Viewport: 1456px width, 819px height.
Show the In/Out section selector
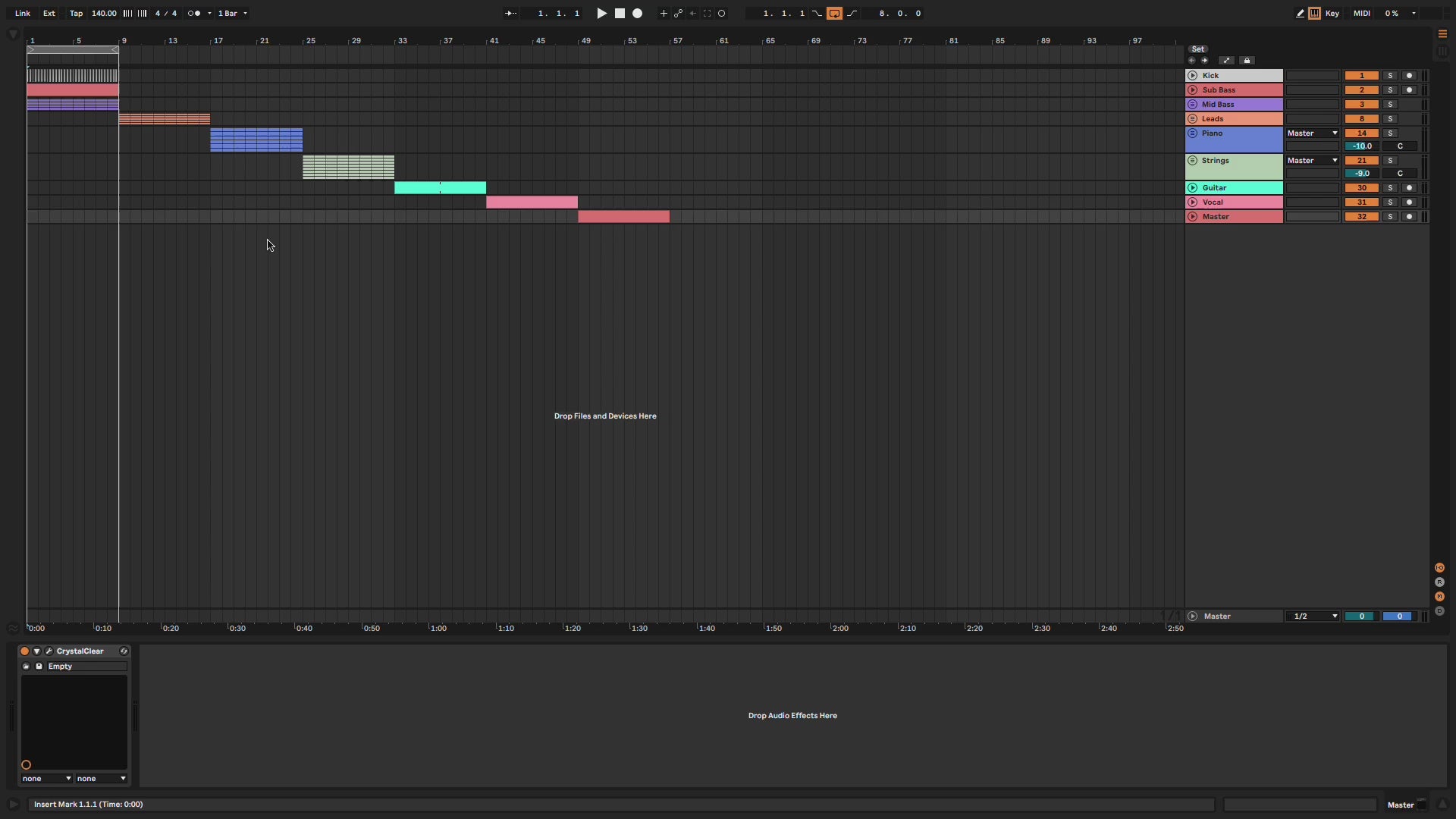click(1439, 568)
